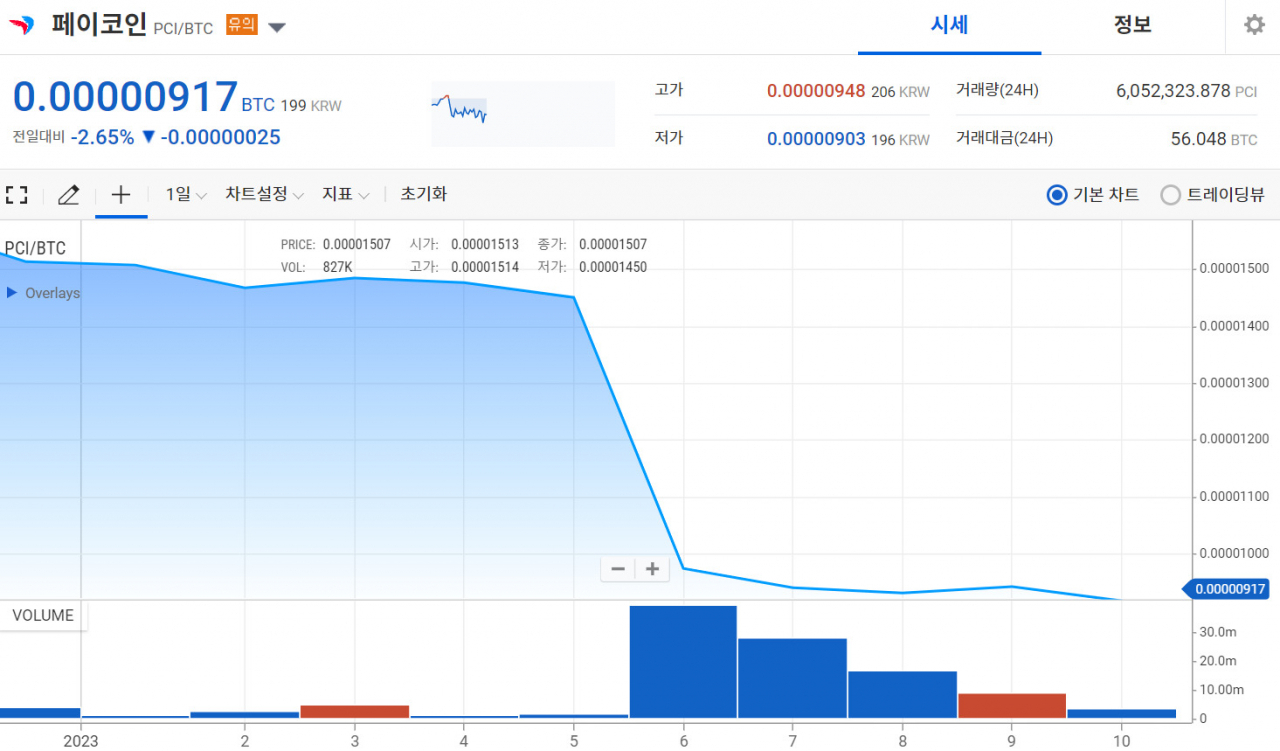Open the 지표 indicators dropdown
This screenshot has width=1280, height=751.
340,195
